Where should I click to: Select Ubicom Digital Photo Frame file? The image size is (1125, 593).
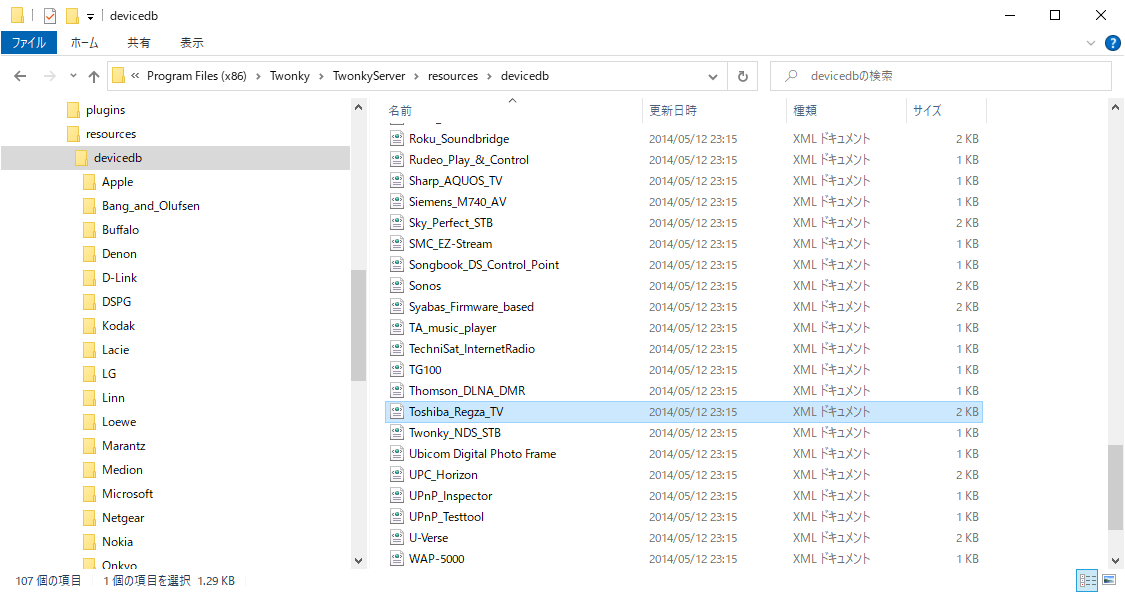pos(482,454)
